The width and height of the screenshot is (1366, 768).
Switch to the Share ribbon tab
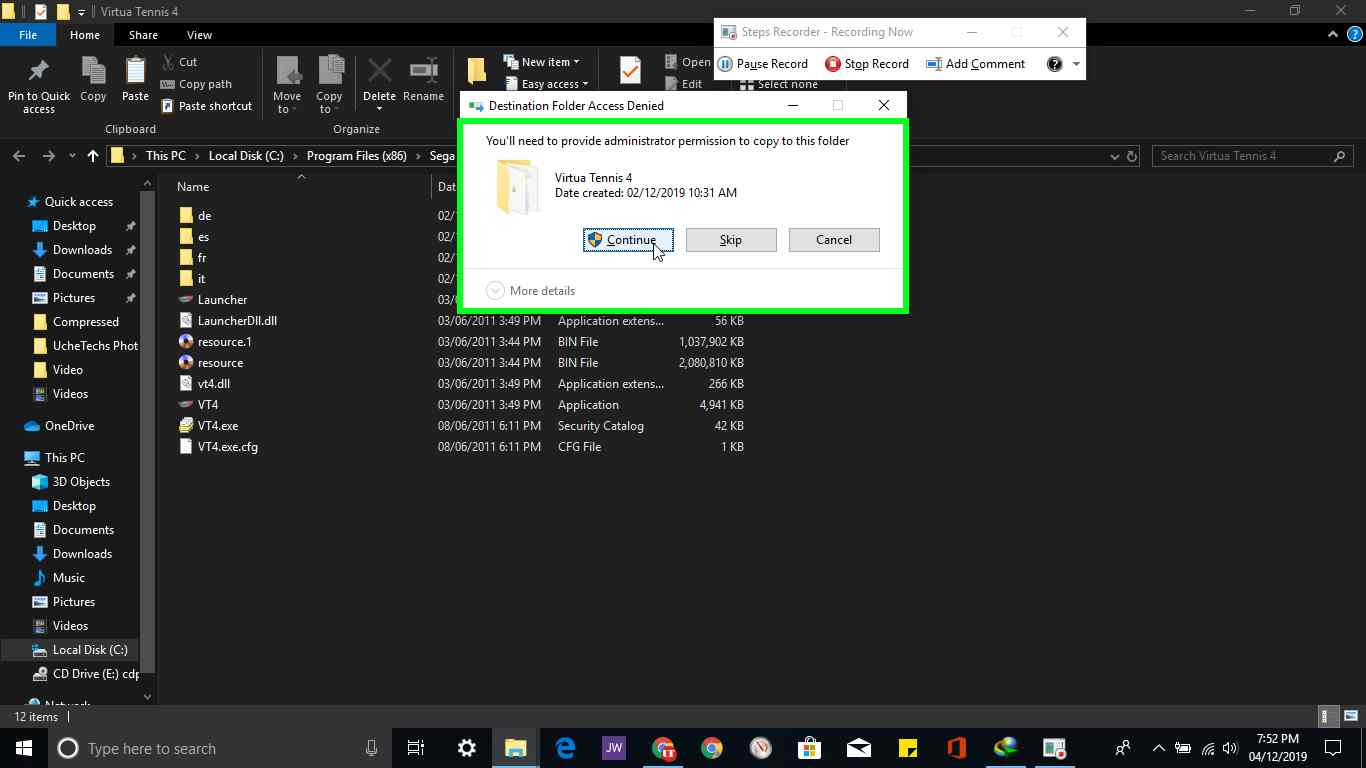tap(143, 35)
